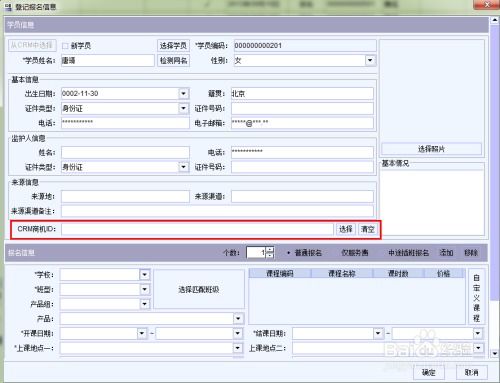Increase the 个数 stepper value

(270, 249)
